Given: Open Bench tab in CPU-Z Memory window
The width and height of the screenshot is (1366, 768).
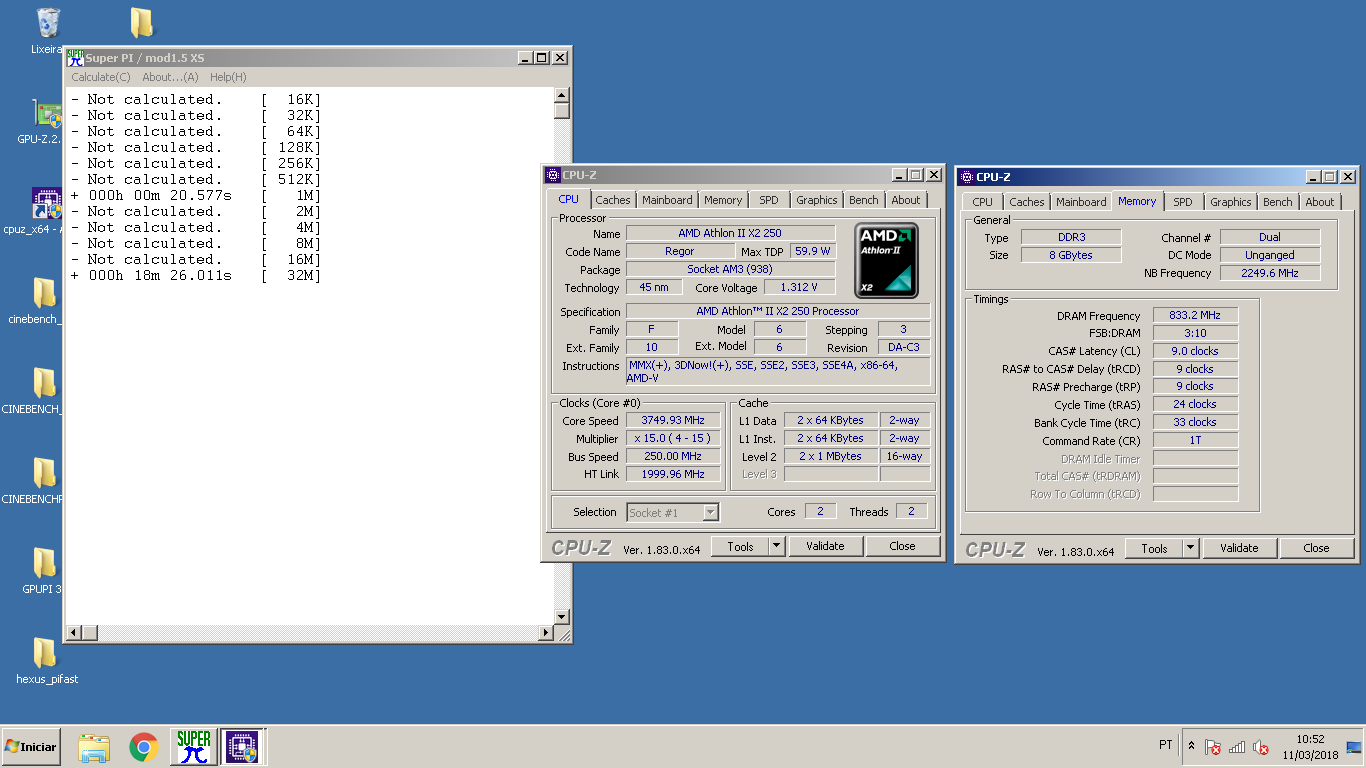Looking at the screenshot, I should click(x=1278, y=202).
